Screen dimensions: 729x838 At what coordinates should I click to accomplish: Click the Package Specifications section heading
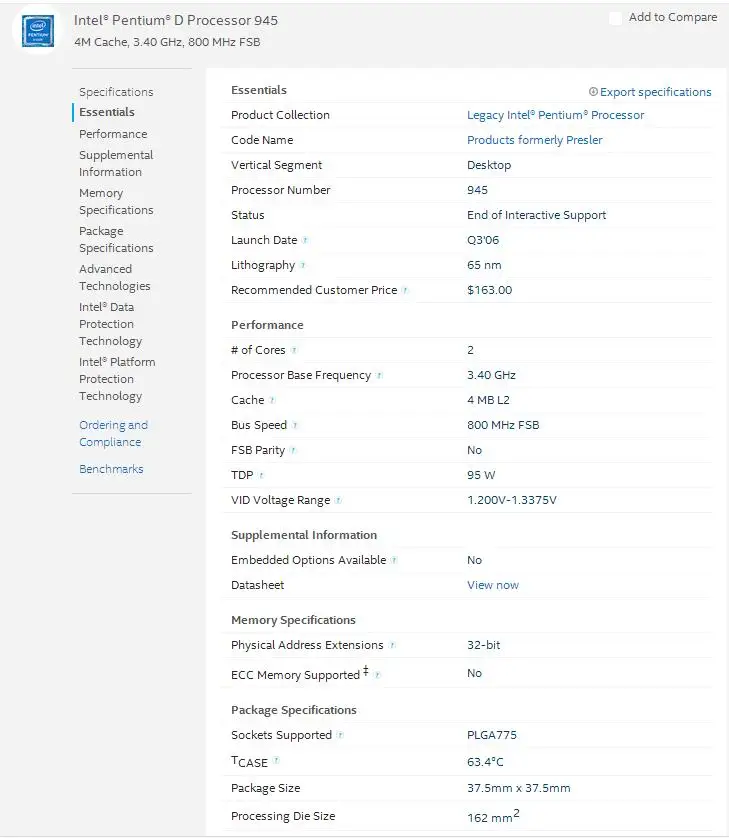[294, 710]
